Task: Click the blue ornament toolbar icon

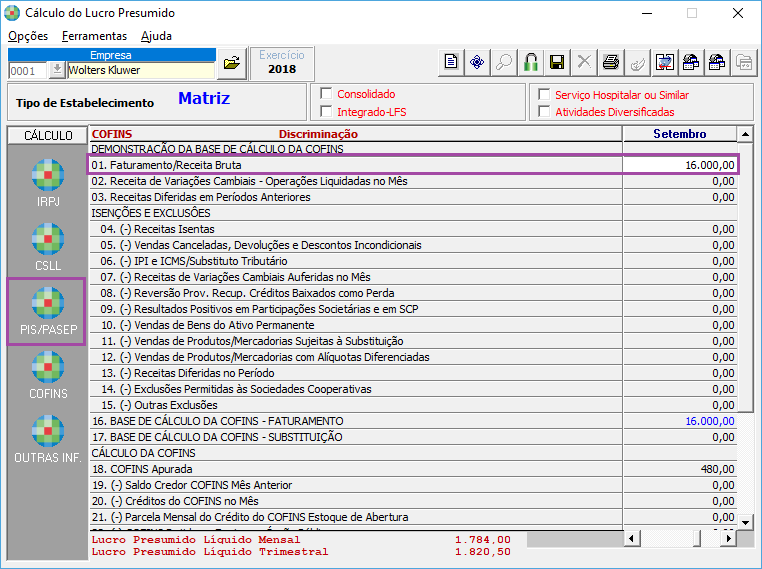Action: click(x=477, y=63)
